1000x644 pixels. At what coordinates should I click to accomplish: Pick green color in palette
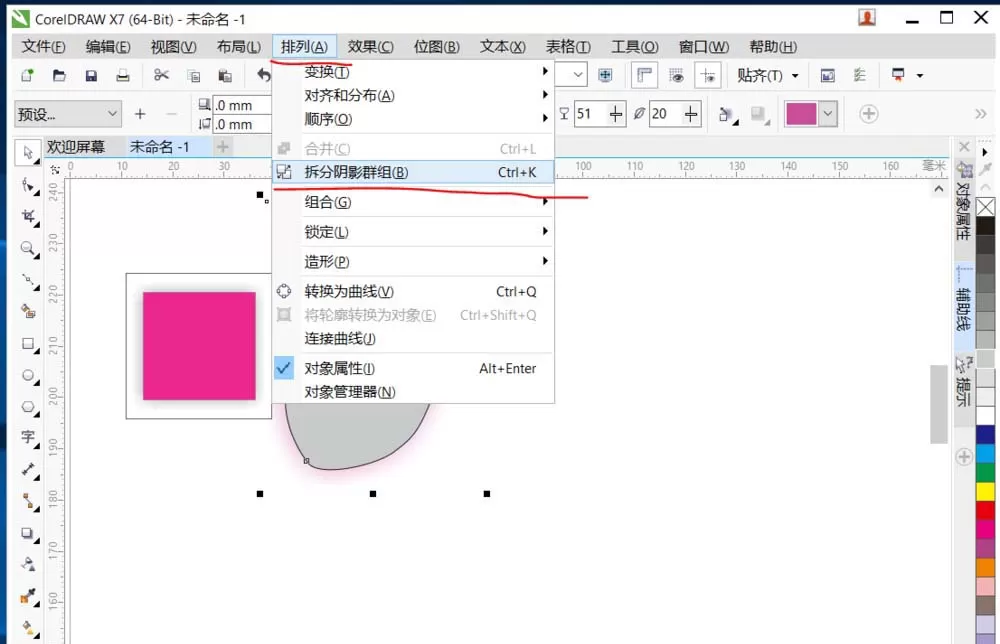tap(985, 472)
